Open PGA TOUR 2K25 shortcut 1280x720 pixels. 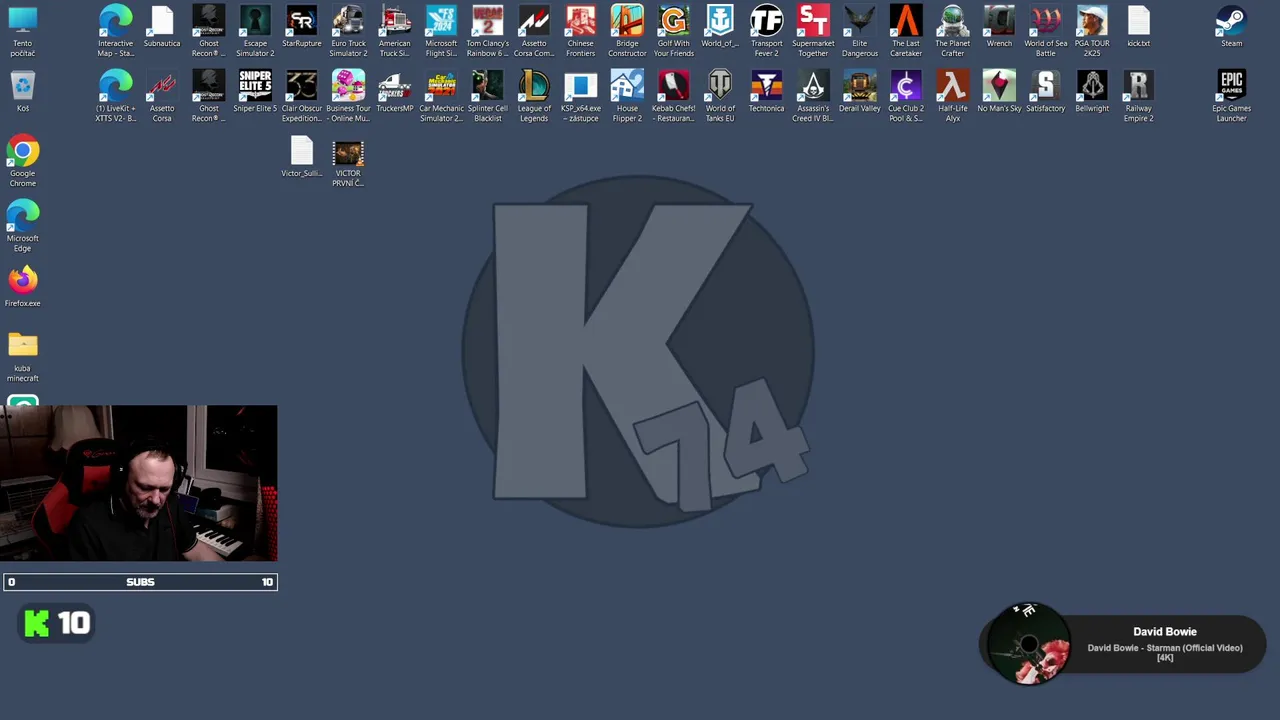click(x=1092, y=31)
